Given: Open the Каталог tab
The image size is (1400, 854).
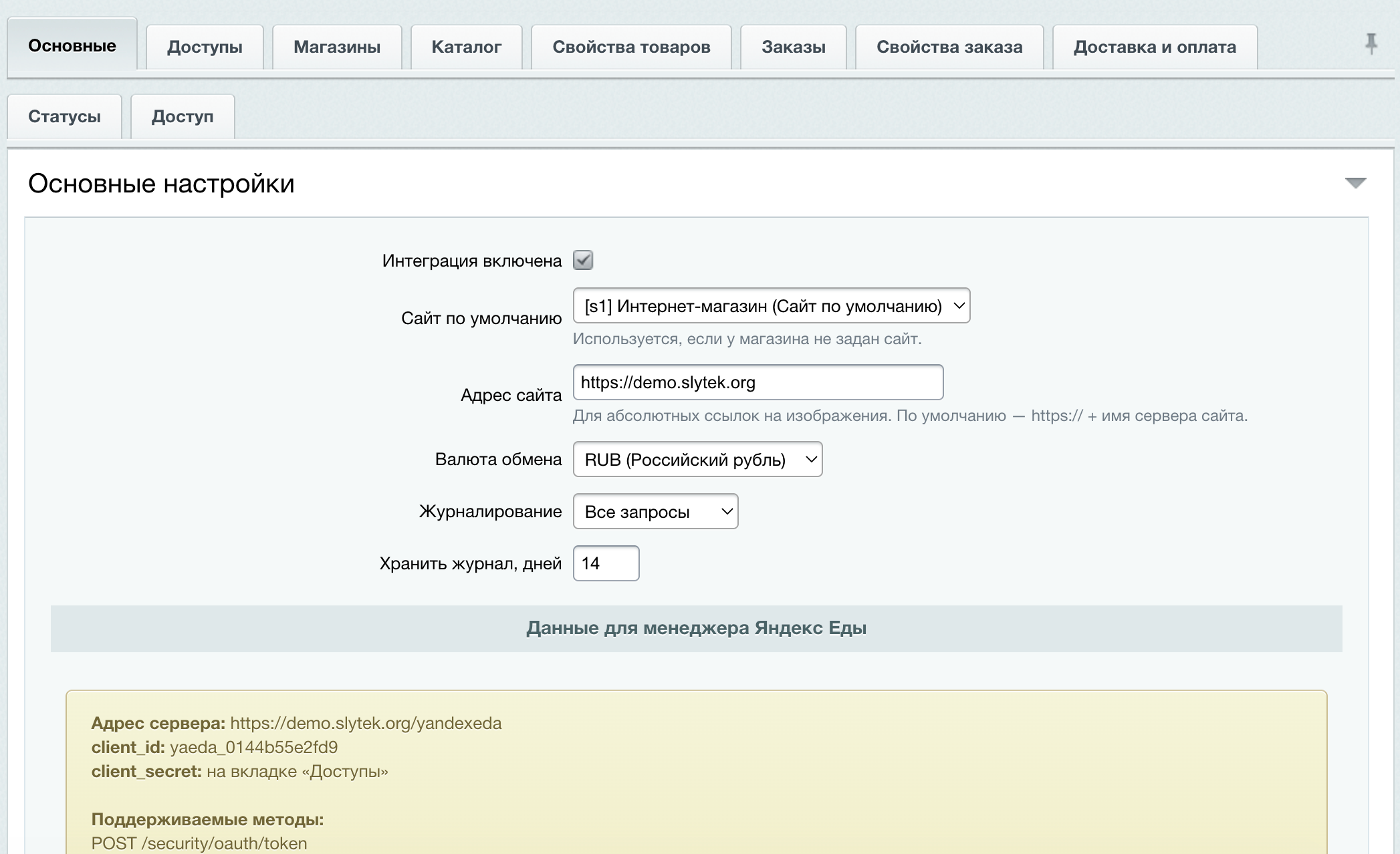Looking at the screenshot, I should (x=466, y=47).
